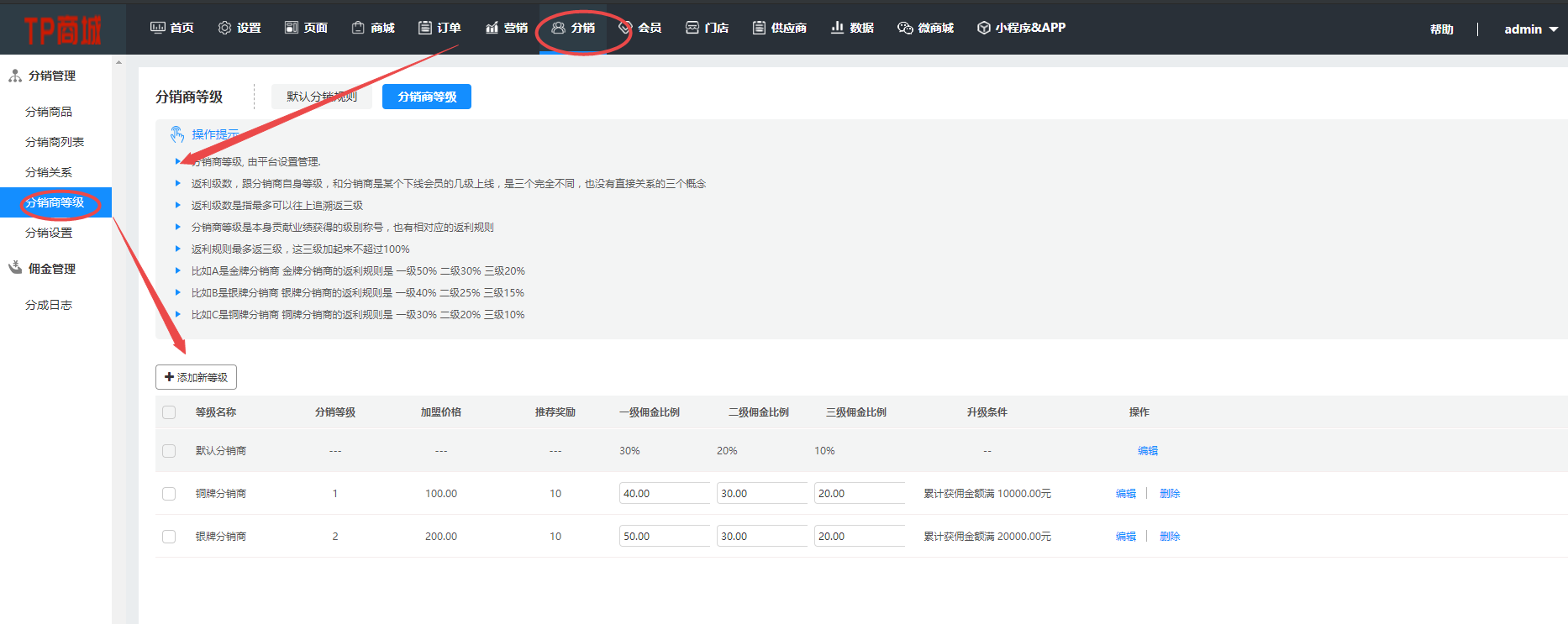Open the 会员 menu

point(640,28)
